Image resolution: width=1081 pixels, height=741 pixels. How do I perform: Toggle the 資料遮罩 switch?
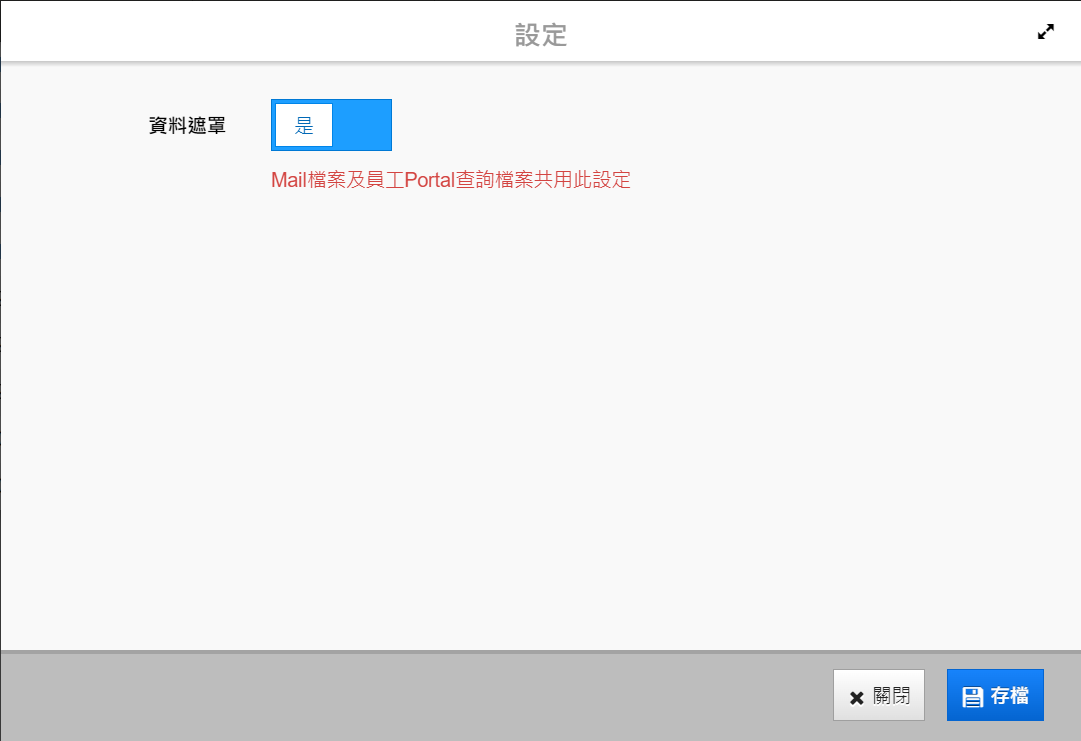point(331,125)
